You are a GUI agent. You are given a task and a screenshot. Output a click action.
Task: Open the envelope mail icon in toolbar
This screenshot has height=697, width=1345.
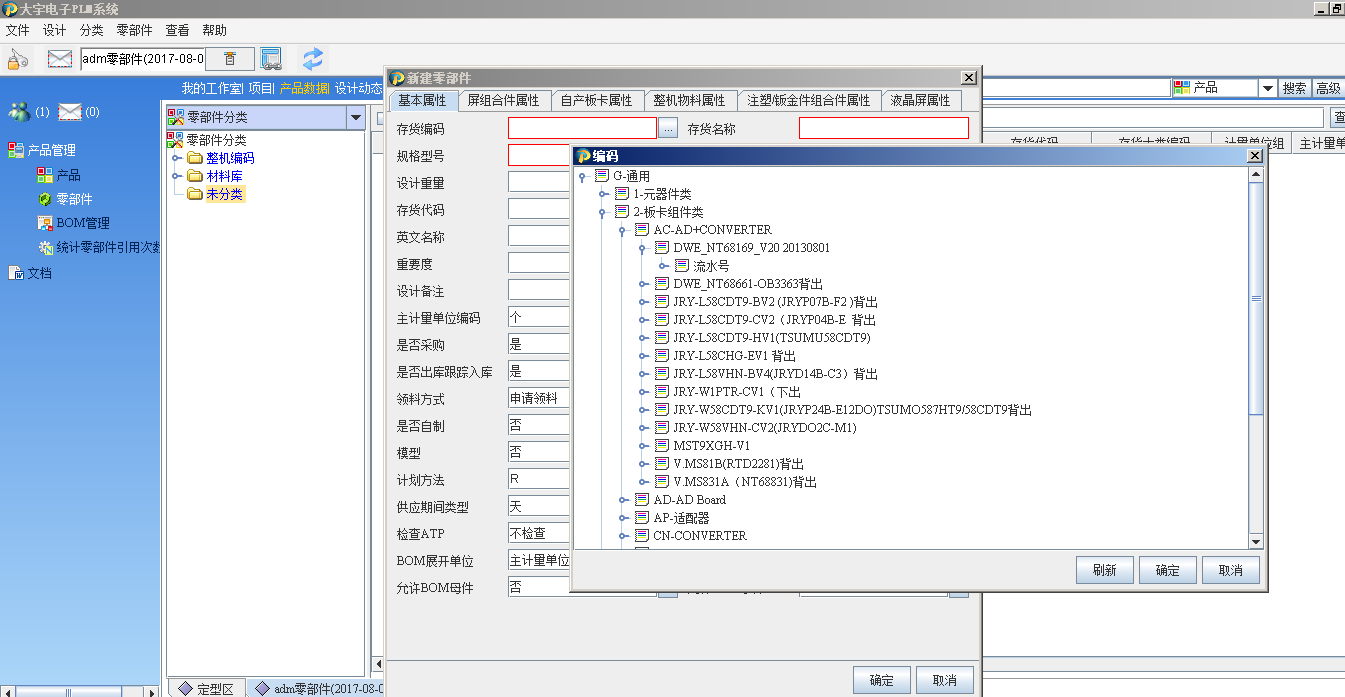(60, 59)
